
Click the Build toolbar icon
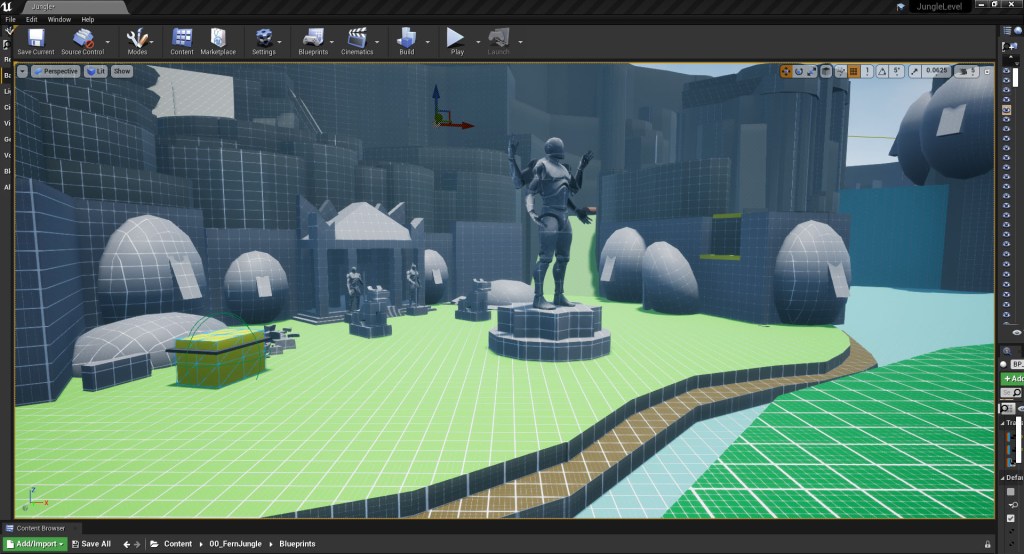pos(407,38)
